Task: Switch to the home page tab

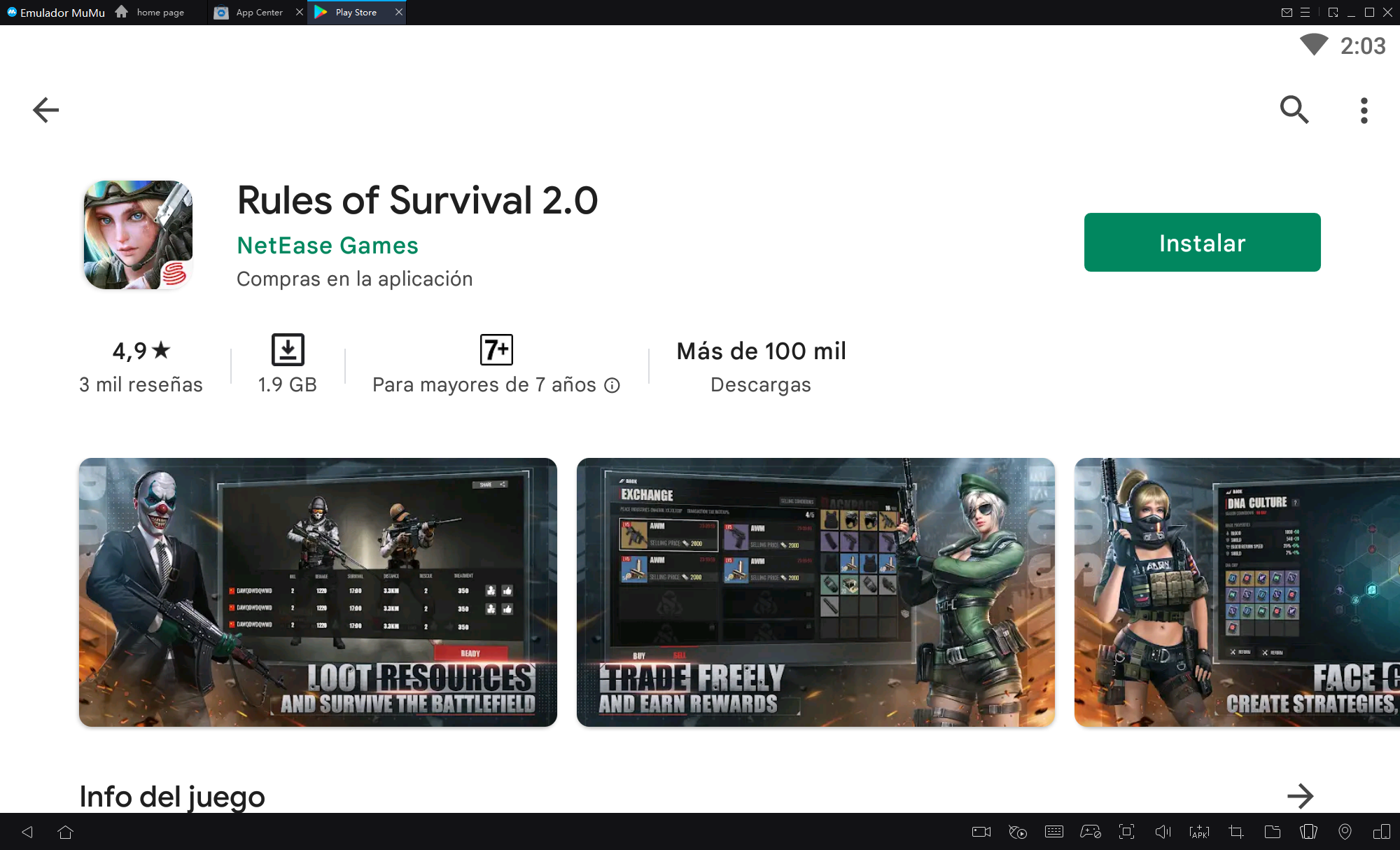Action: [x=160, y=13]
